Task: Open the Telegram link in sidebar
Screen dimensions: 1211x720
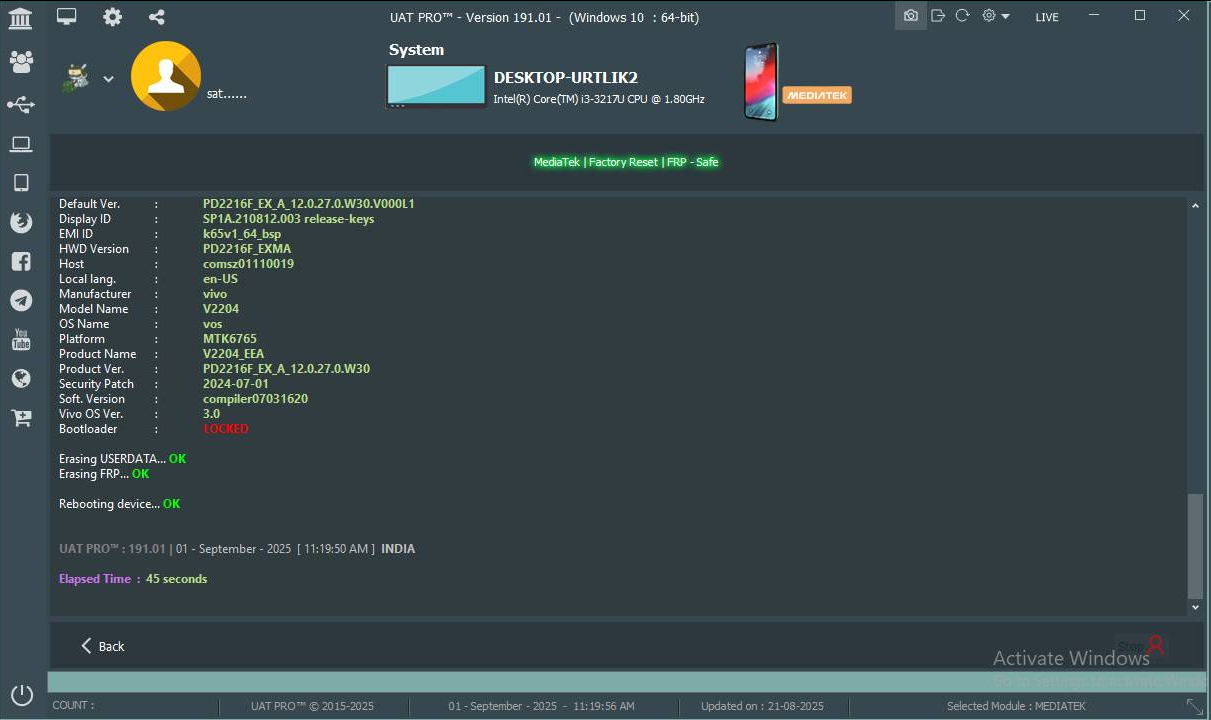Action: 21,300
